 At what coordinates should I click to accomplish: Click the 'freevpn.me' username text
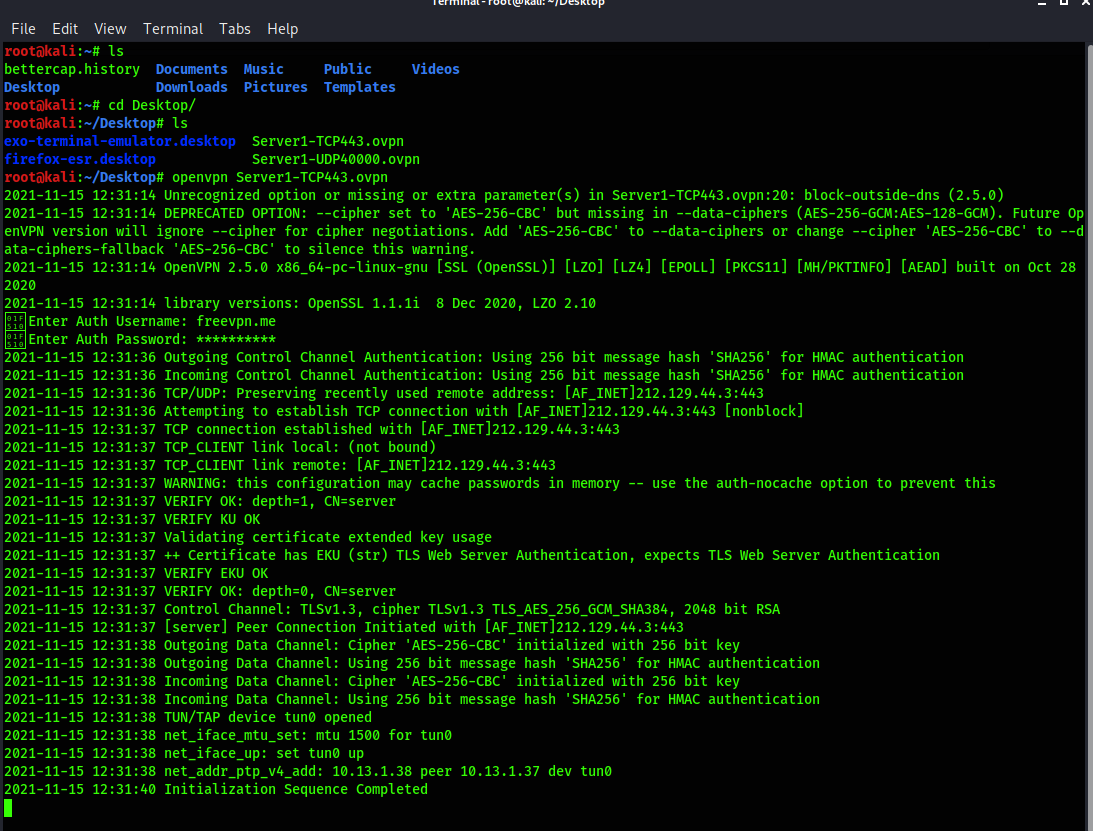point(236,321)
